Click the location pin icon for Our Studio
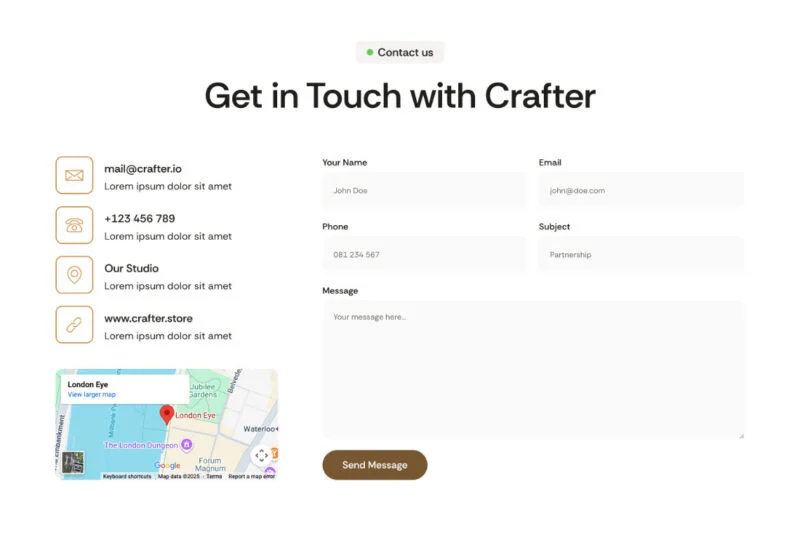 point(74,275)
